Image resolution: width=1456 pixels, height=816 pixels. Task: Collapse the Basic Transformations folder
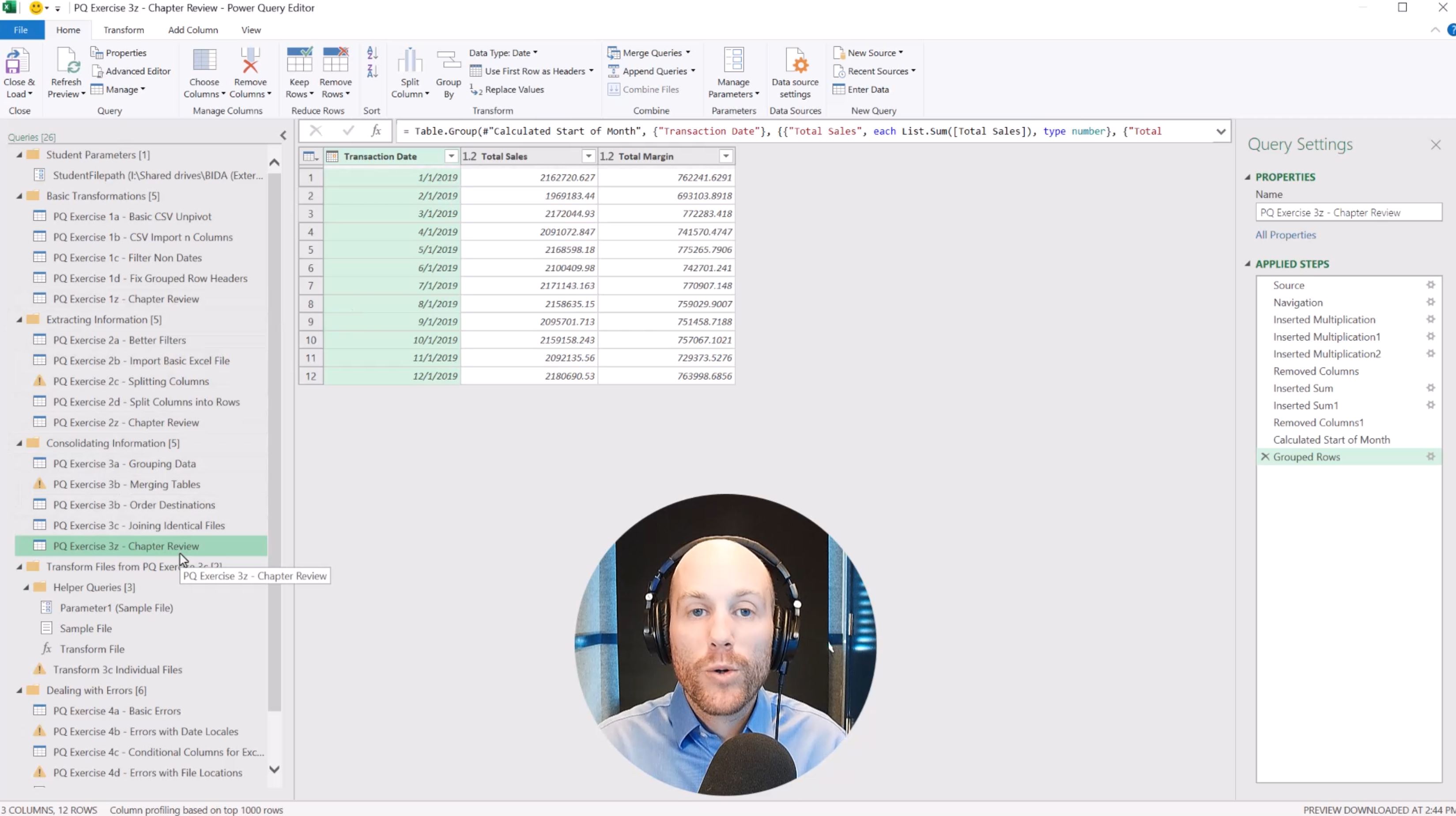click(19, 196)
